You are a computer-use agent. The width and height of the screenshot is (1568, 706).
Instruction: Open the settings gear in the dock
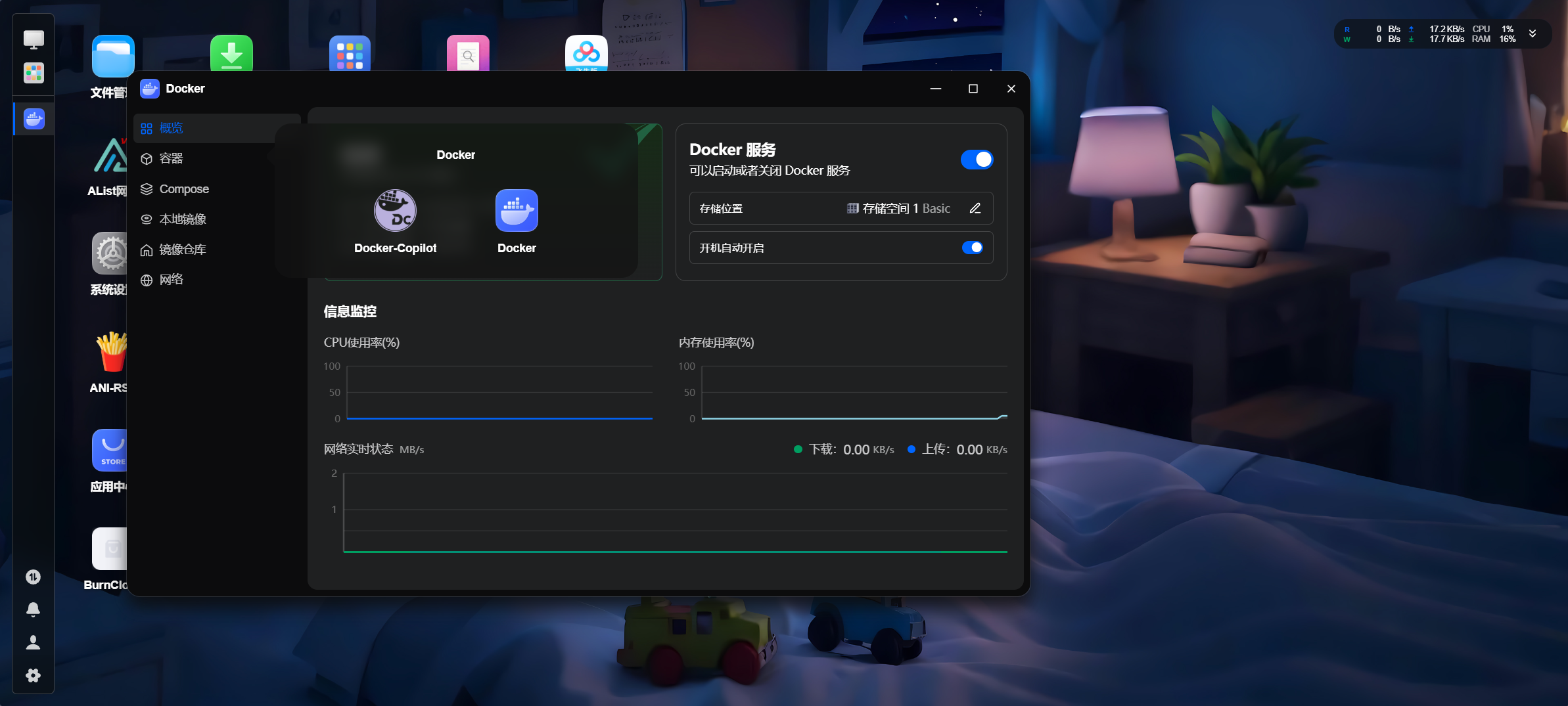(33, 675)
